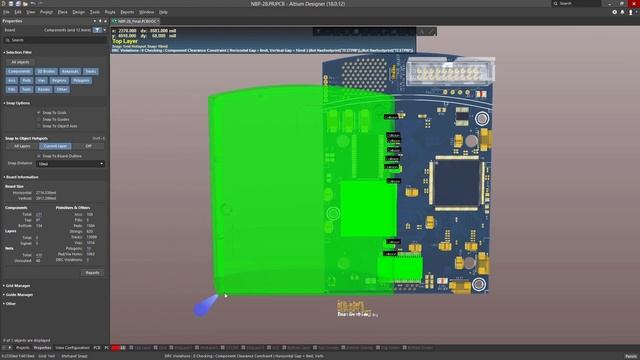Toggle the Components selection filter
Image resolution: width=640 pixels, height=360 pixels.
(x=19, y=71)
